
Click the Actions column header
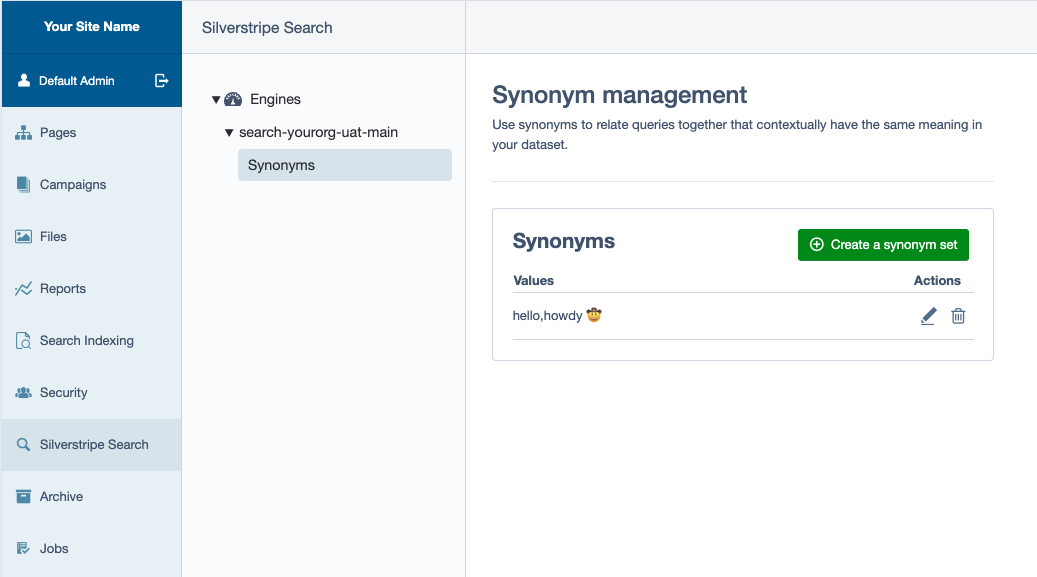(x=937, y=281)
